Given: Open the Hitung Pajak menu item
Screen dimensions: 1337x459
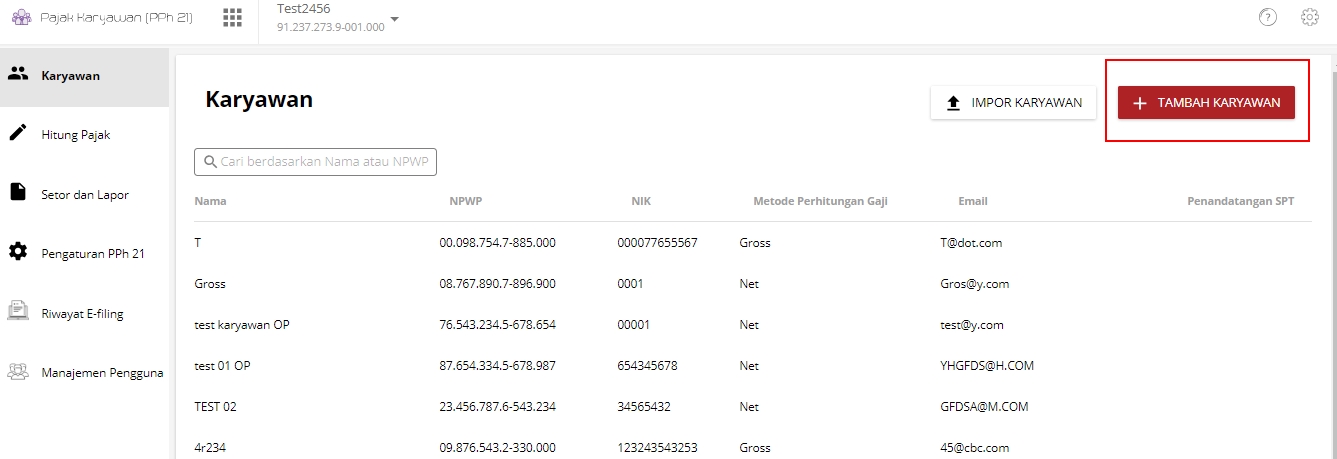Looking at the screenshot, I should tap(84, 135).
